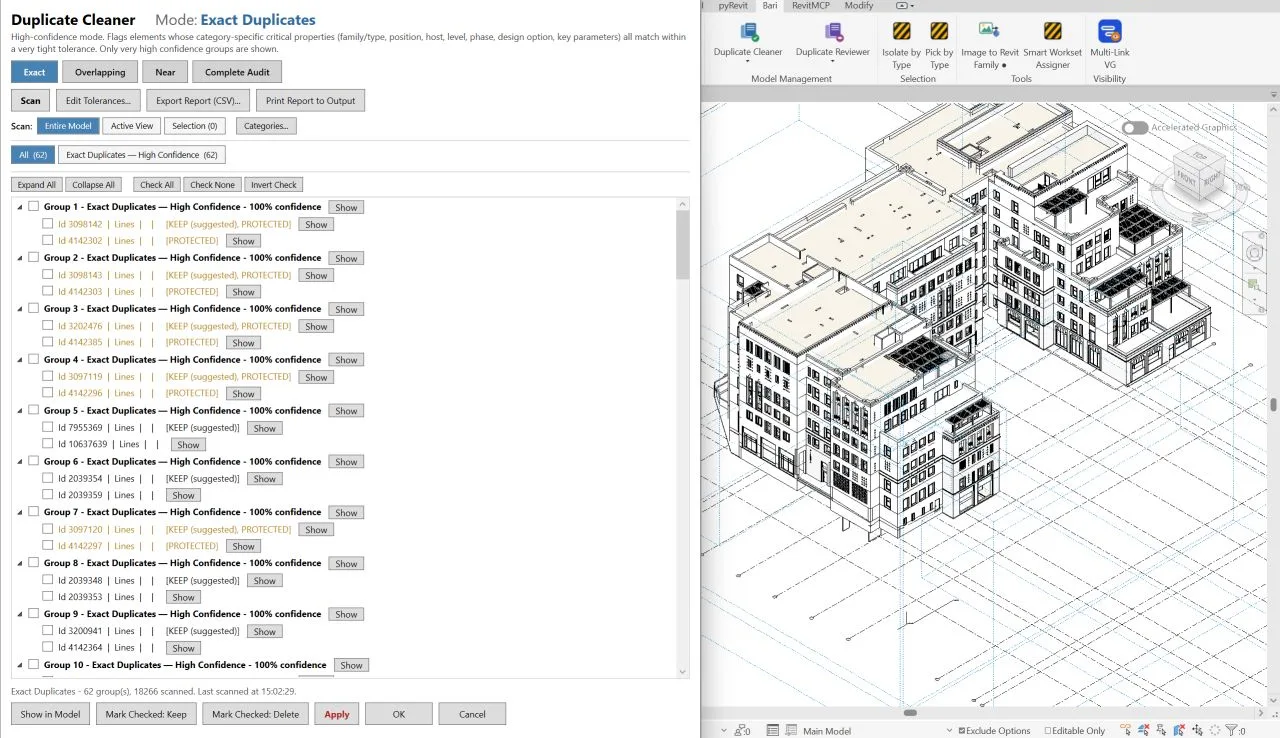This screenshot has height=738, width=1280.
Task: Click Export Report (CSV) button
Action: click(x=198, y=100)
